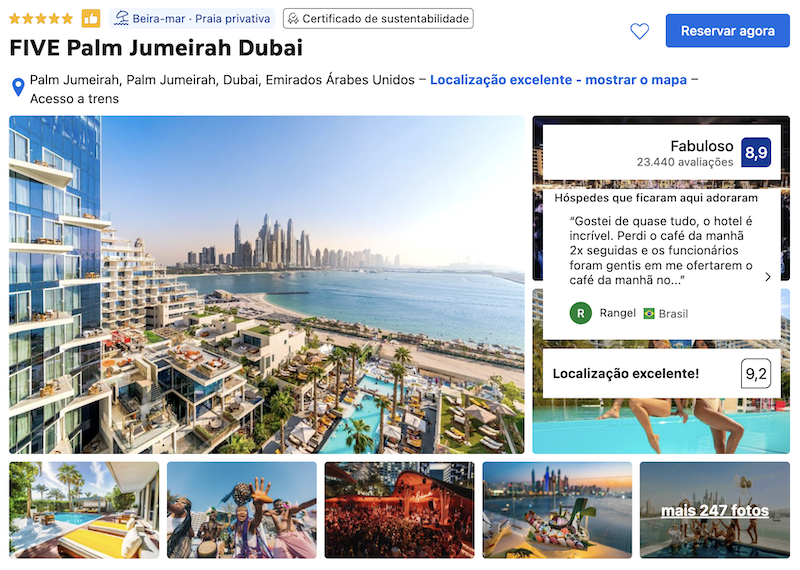Open the map via Localização excelente link
Viewport: 800px width, 570px height.
pyautogui.click(x=558, y=80)
